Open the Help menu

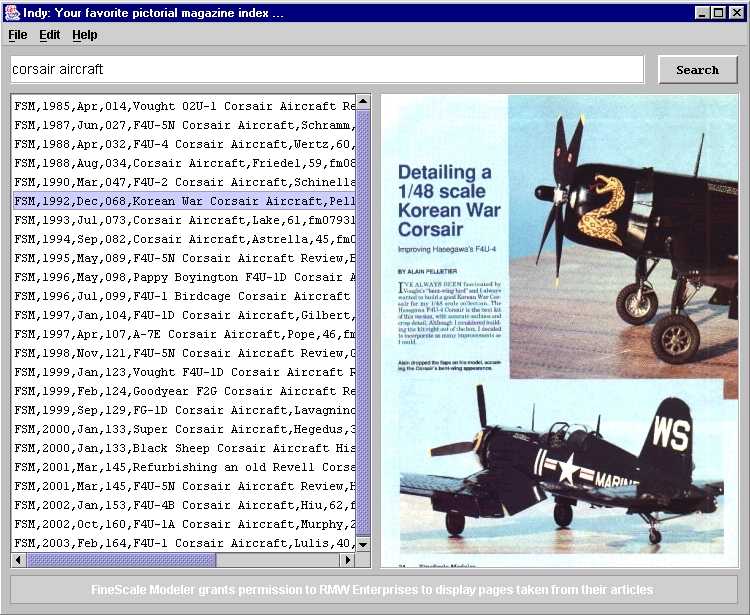click(x=85, y=35)
